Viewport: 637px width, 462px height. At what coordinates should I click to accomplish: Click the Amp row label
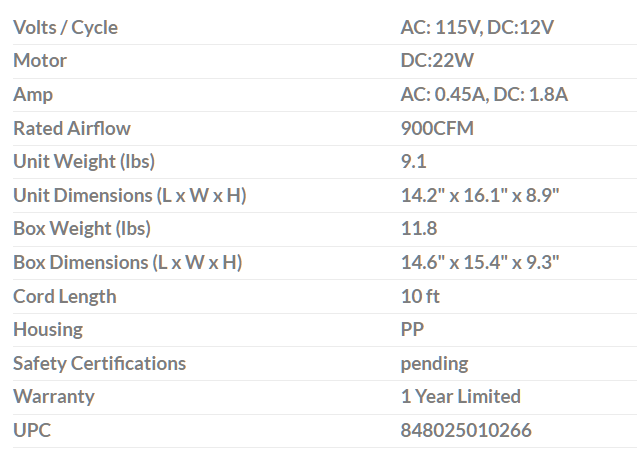click(33, 95)
